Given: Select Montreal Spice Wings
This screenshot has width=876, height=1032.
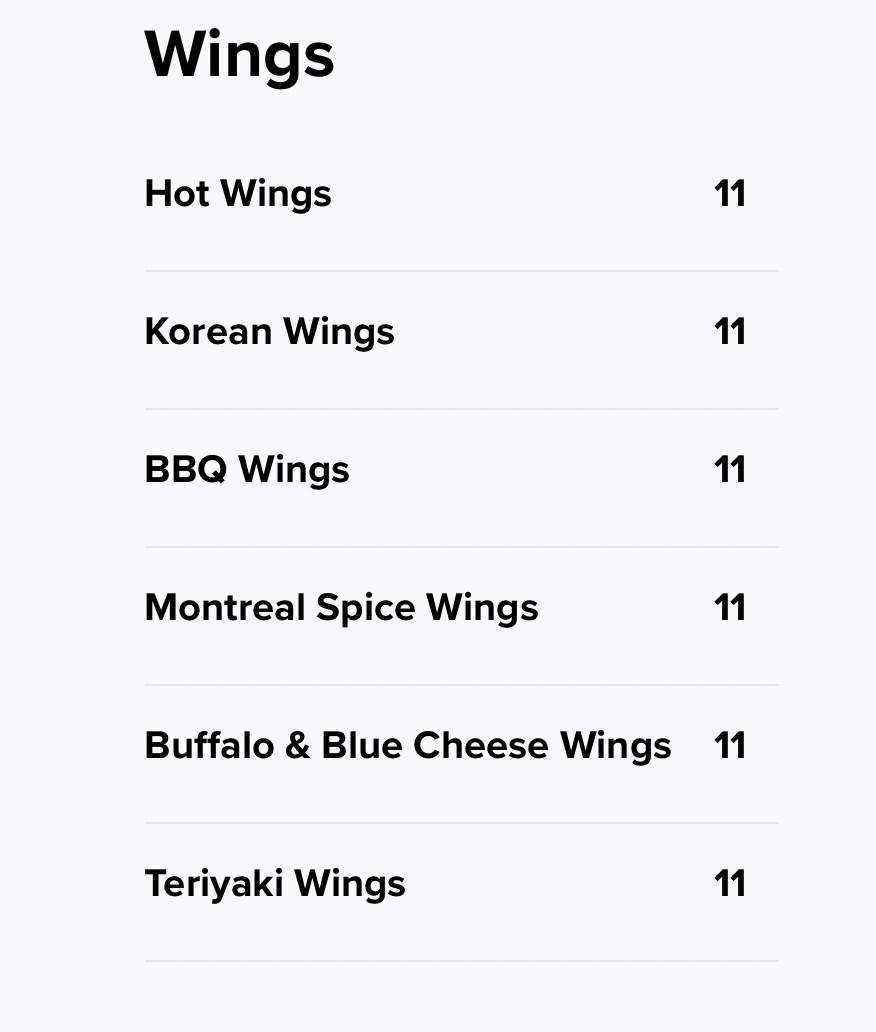Looking at the screenshot, I should click(x=341, y=607).
